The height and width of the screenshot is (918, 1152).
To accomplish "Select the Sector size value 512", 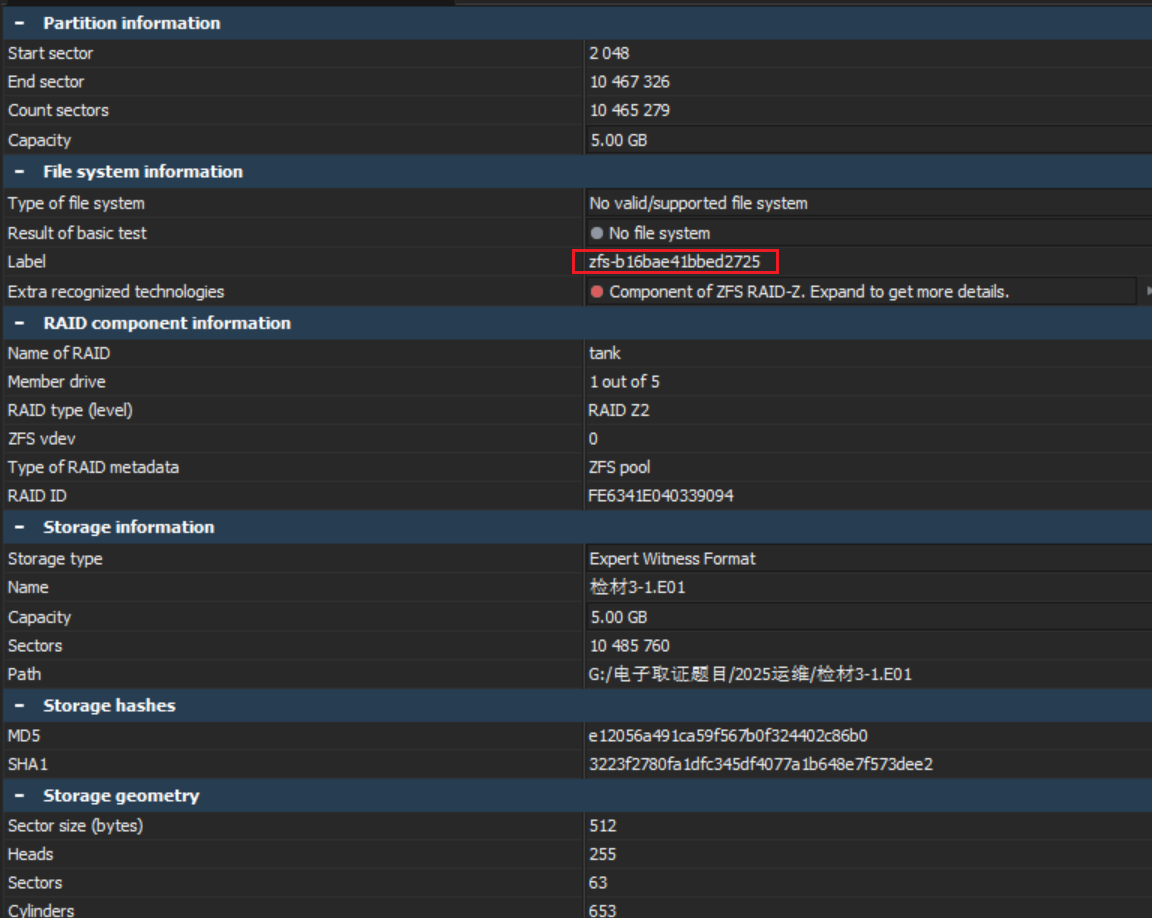I will click(x=603, y=826).
